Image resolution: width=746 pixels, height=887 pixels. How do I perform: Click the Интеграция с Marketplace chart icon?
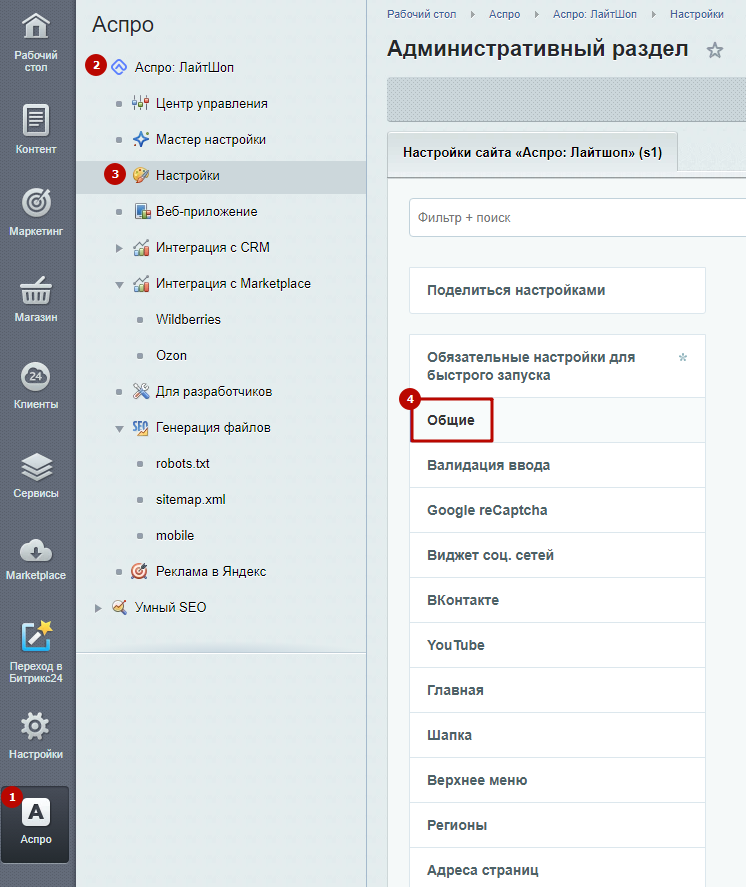pyautogui.click(x=141, y=283)
